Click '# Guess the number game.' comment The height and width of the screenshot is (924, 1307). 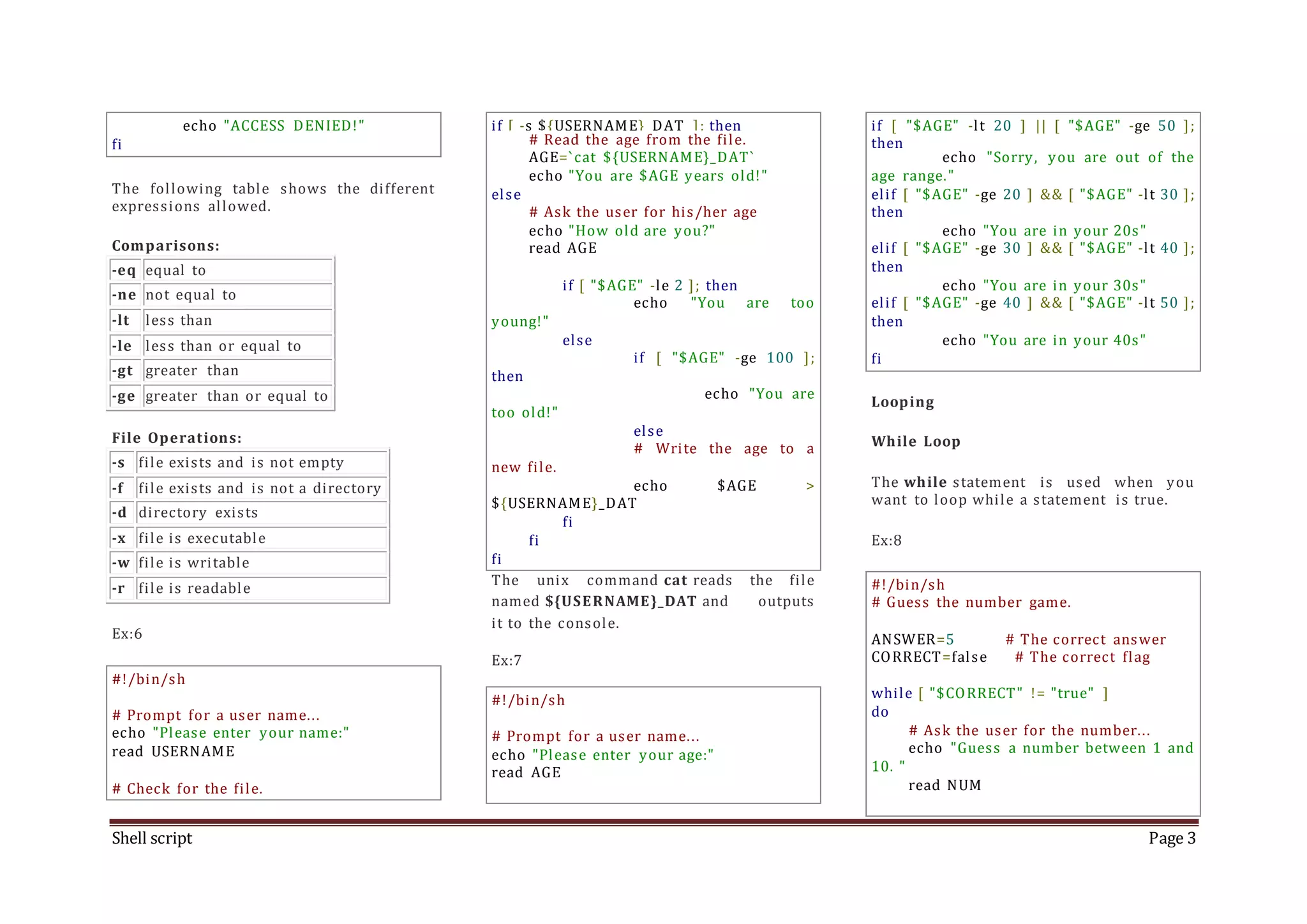971,602
